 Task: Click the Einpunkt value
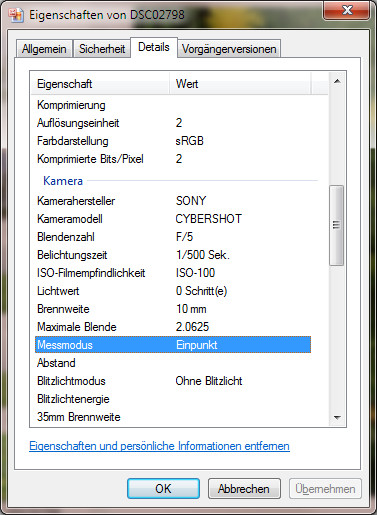click(x=197, y=345)
